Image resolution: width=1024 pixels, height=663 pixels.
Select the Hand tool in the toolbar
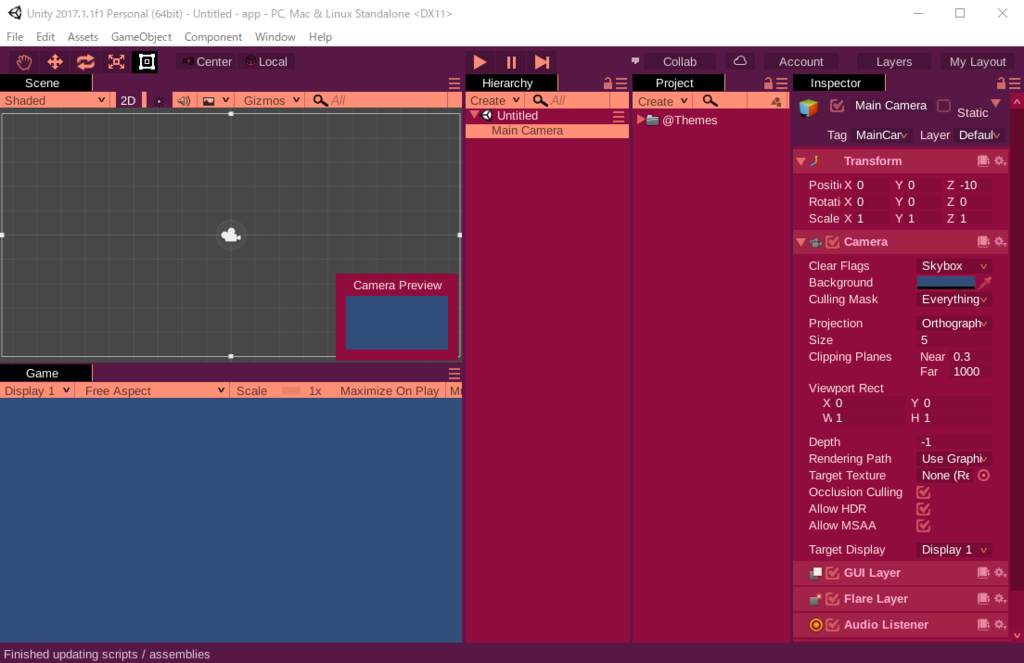coord(24,61)
